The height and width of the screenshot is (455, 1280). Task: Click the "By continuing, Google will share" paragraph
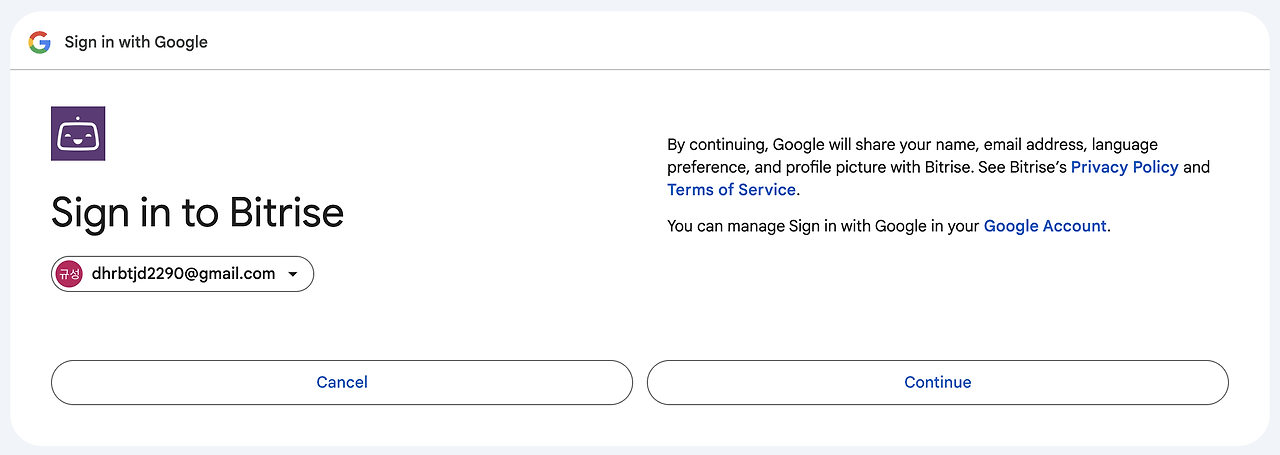pyautogui.click(x=939, y=167)
